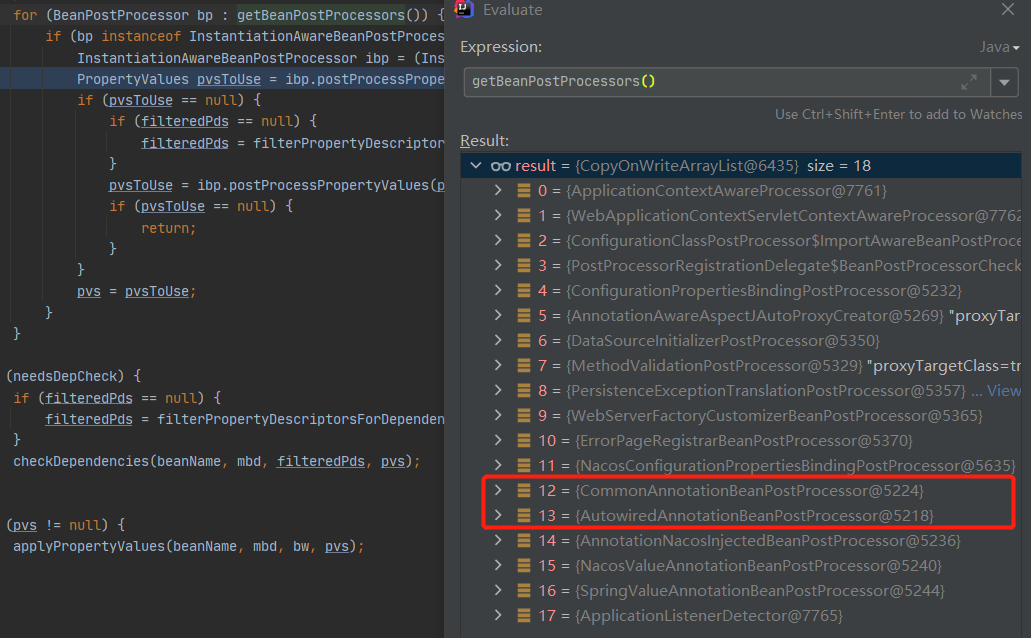Click the IntelliJ logo in Evaluate title
Screen dimensions: 1031x638
point(464,9)
